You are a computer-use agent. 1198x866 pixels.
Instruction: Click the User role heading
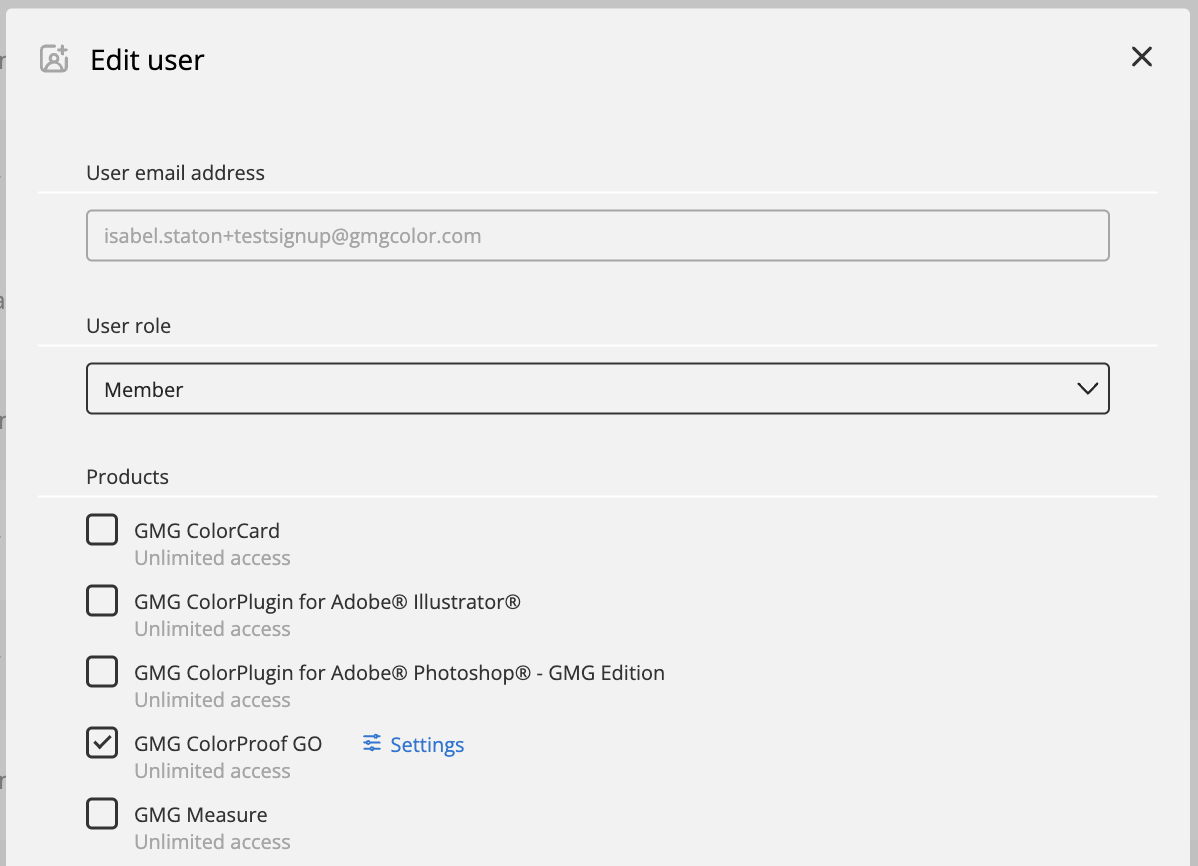click(128, 326)
